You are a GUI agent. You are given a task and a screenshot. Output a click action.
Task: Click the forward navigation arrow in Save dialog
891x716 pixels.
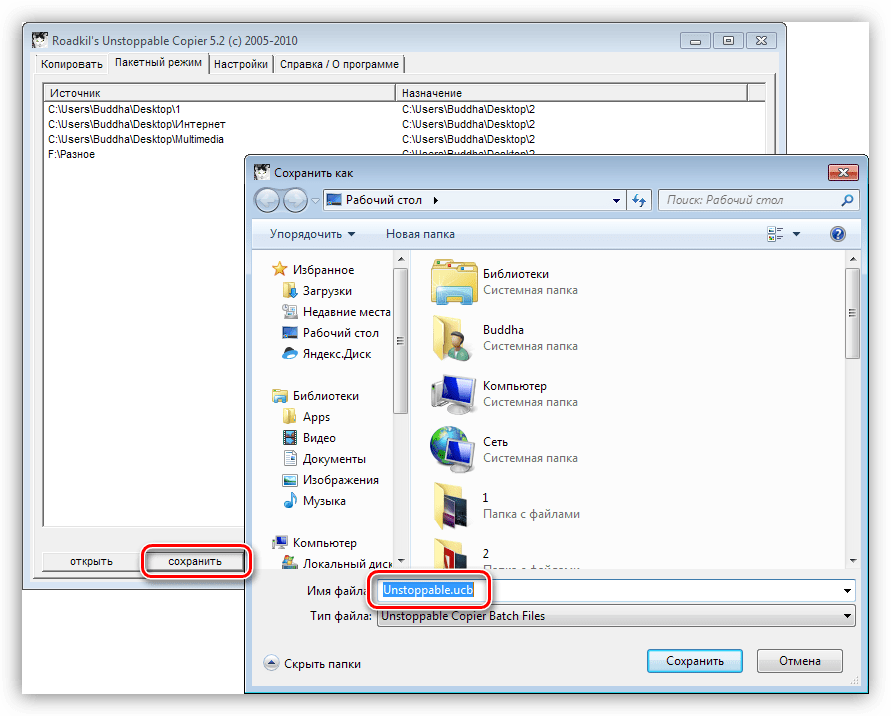click(x=294, y=201)
